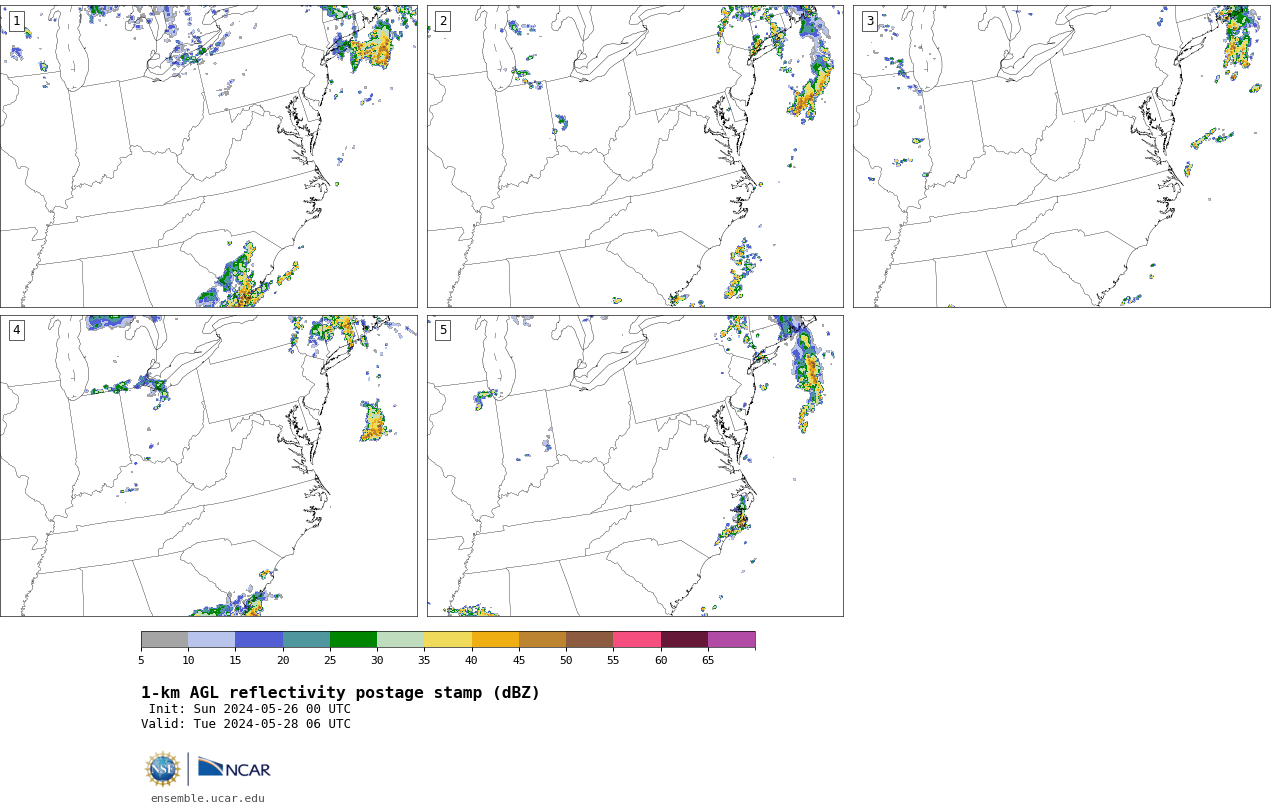Select the dark green 25-30 dBZ swatch

[x=353, y=640]
